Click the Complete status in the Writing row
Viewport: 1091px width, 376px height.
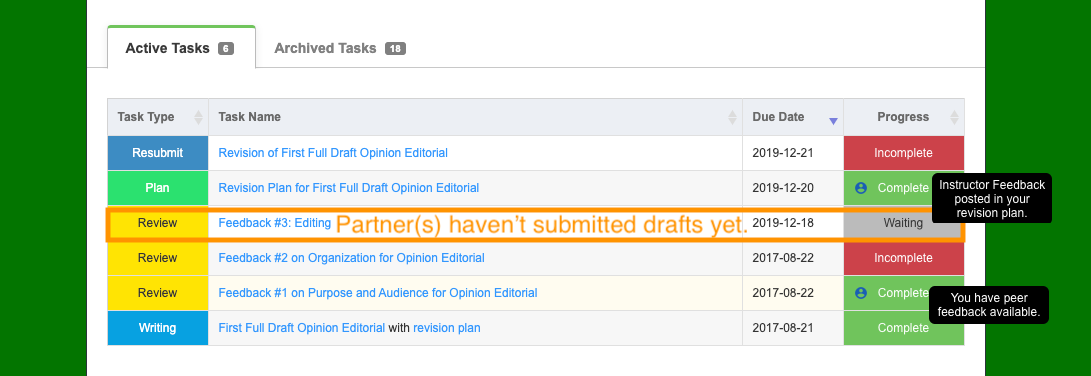(903, 328)
